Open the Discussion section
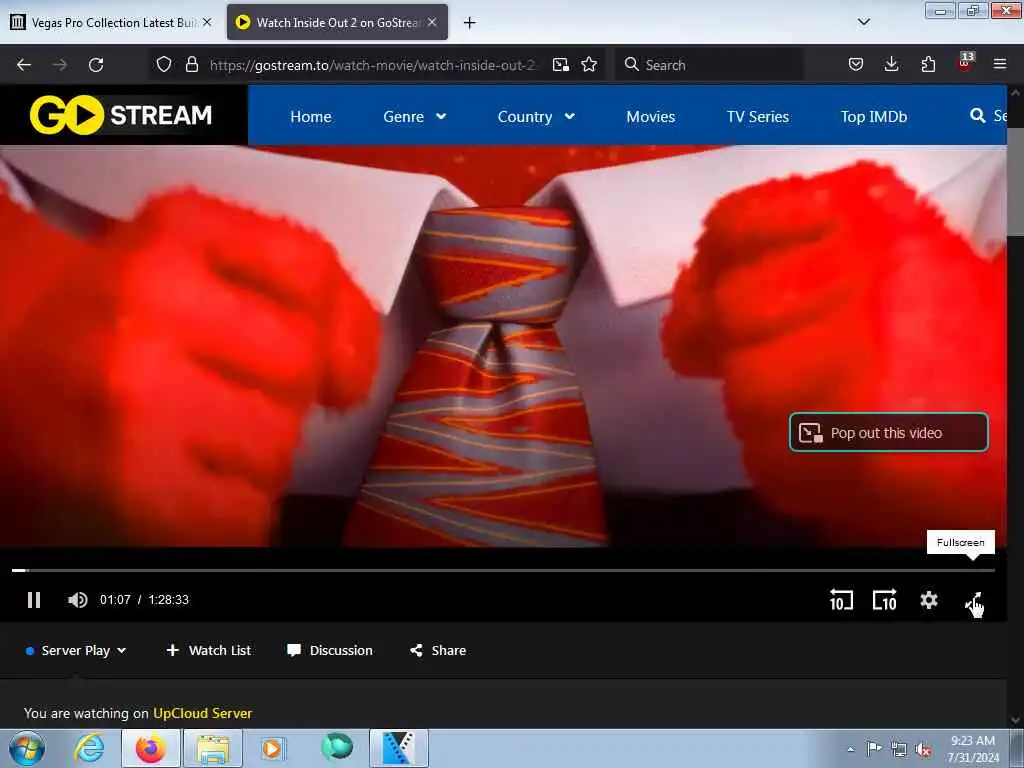The height and width of the screenshot is (768, 1024). (330, 650)
